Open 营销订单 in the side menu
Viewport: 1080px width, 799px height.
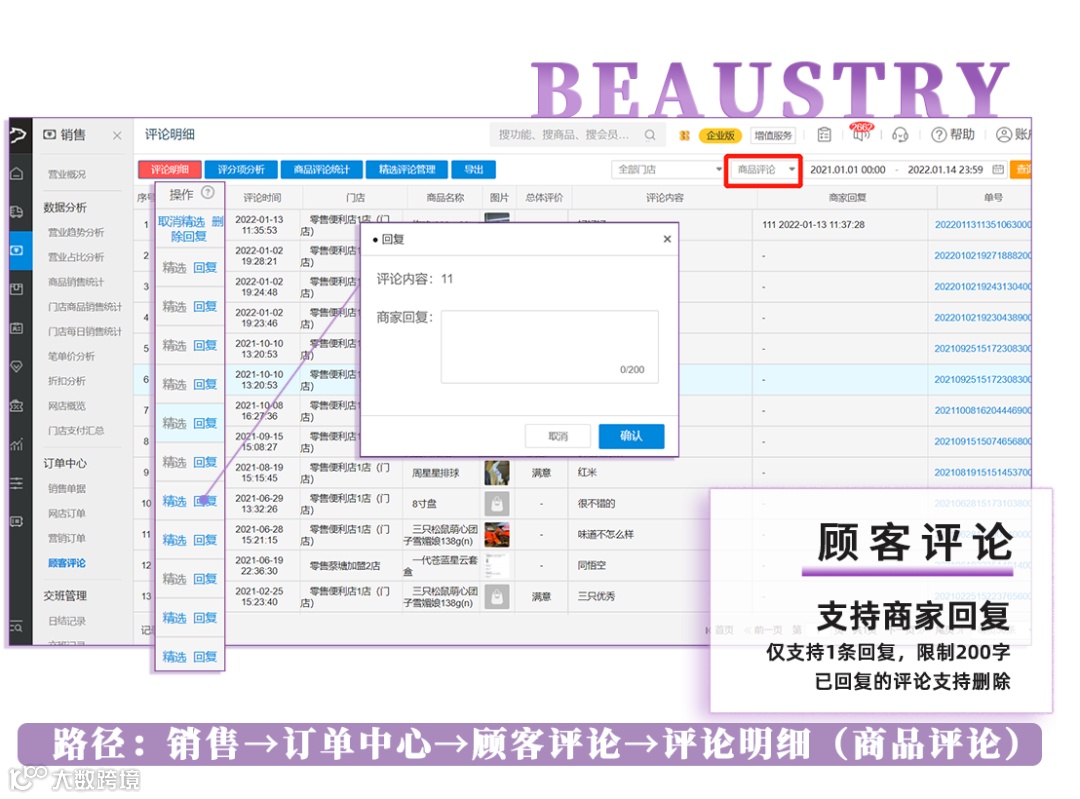(67, 538)
